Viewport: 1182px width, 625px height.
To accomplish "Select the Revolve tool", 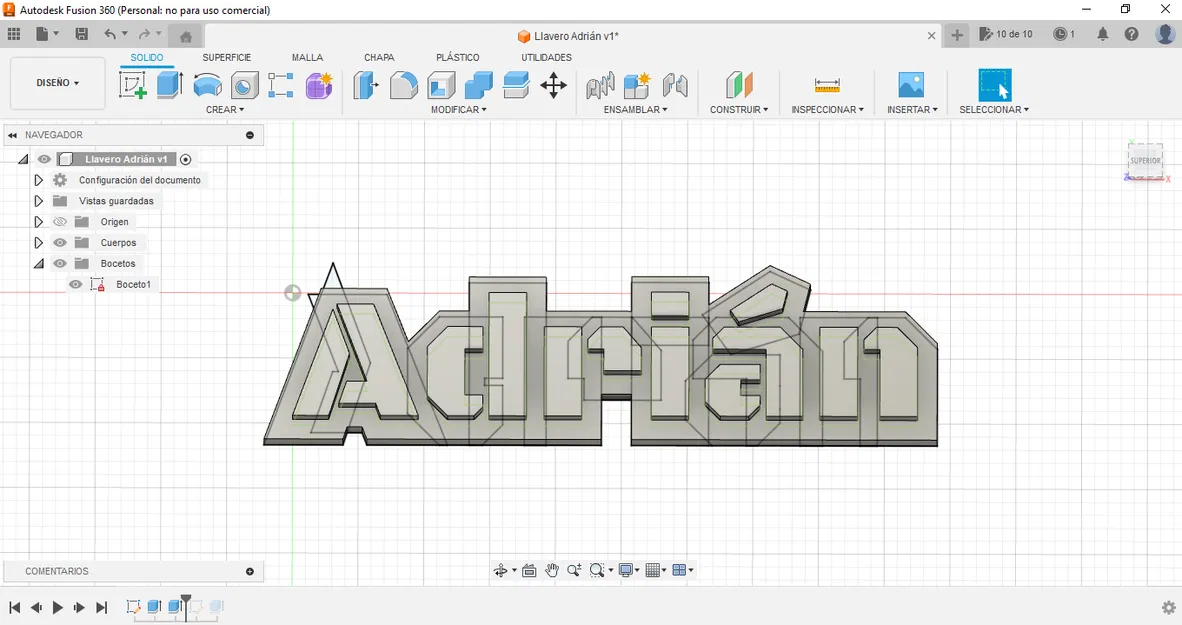I will pyautogui.click(x=206, y=85).
